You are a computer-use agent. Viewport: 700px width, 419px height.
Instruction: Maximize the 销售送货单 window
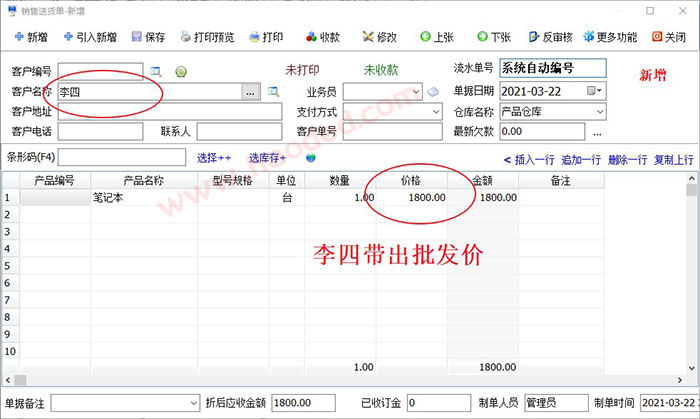(650, 10)
